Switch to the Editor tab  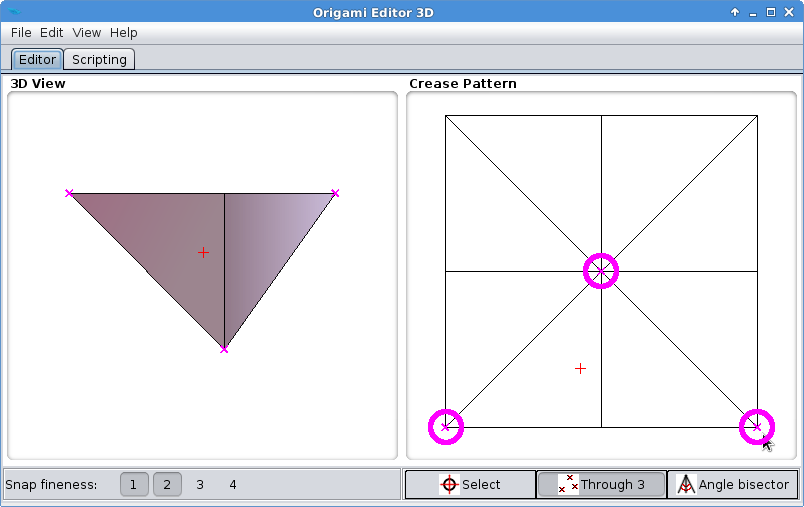coord(38,60)
